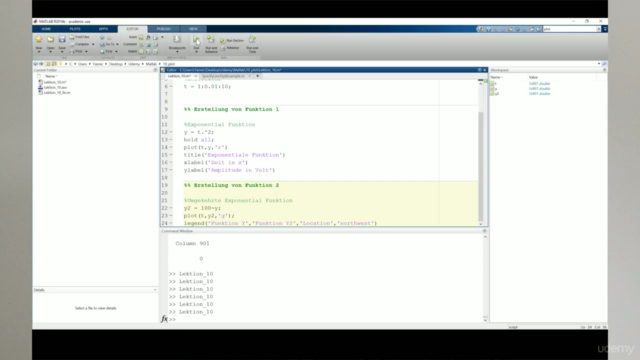Select the EDITOR ribbon tab
This screenshot has height=360, width=640.
click(x=132, y=29)
